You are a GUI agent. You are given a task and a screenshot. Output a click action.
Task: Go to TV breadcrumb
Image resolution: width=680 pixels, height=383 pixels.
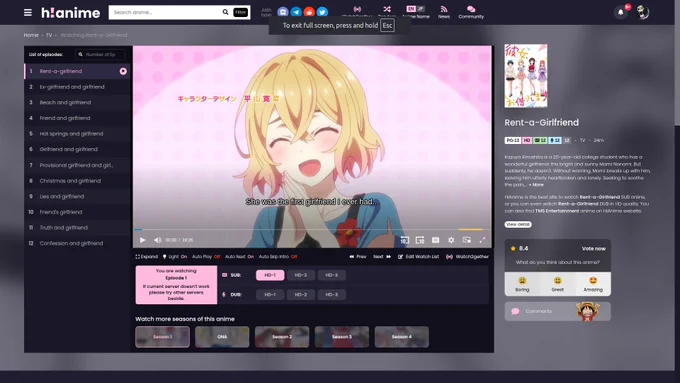click(x=49, y=35)
